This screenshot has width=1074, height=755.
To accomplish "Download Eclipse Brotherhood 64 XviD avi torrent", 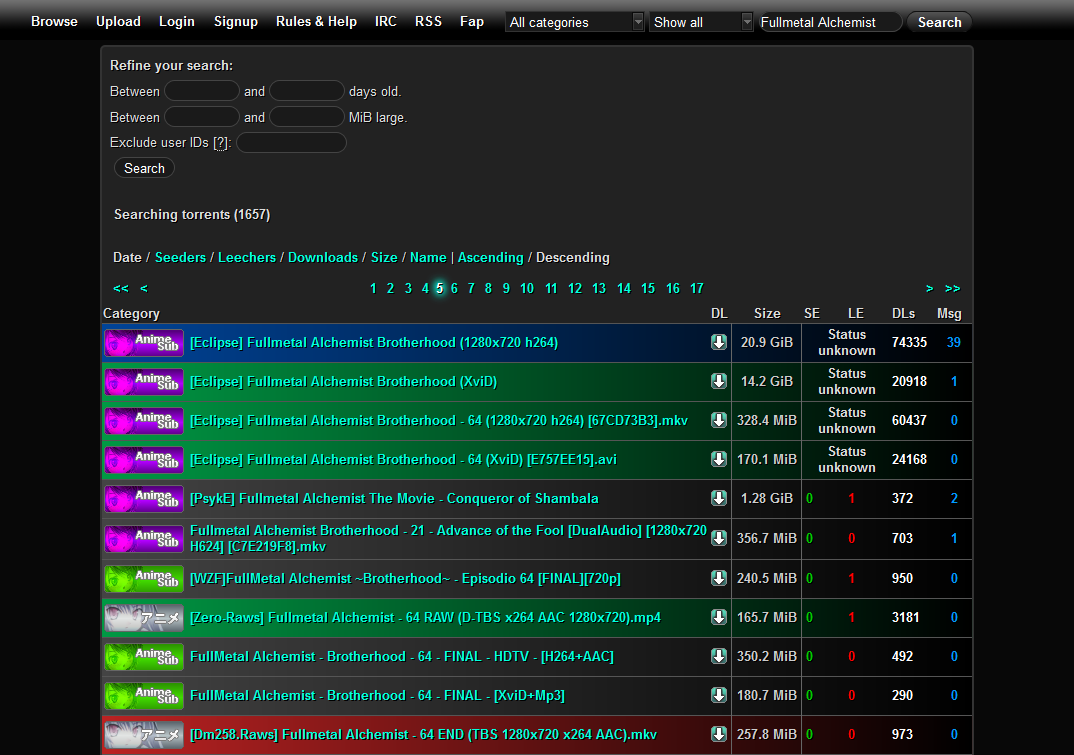I will click(x=719, y=459).
